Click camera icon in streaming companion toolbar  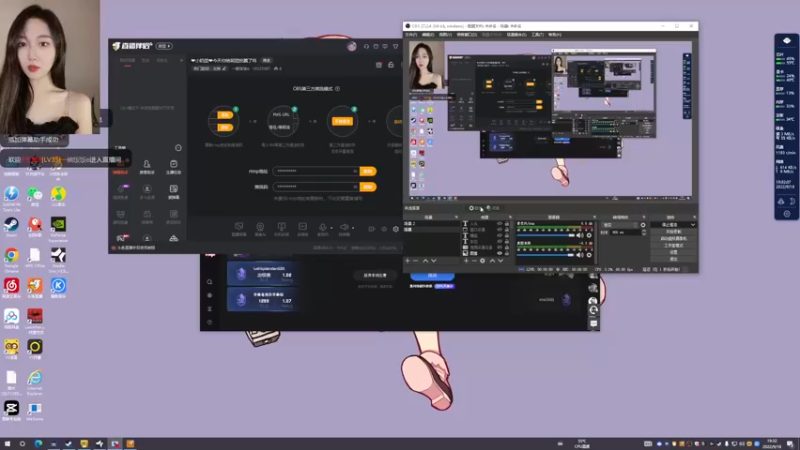260,227
